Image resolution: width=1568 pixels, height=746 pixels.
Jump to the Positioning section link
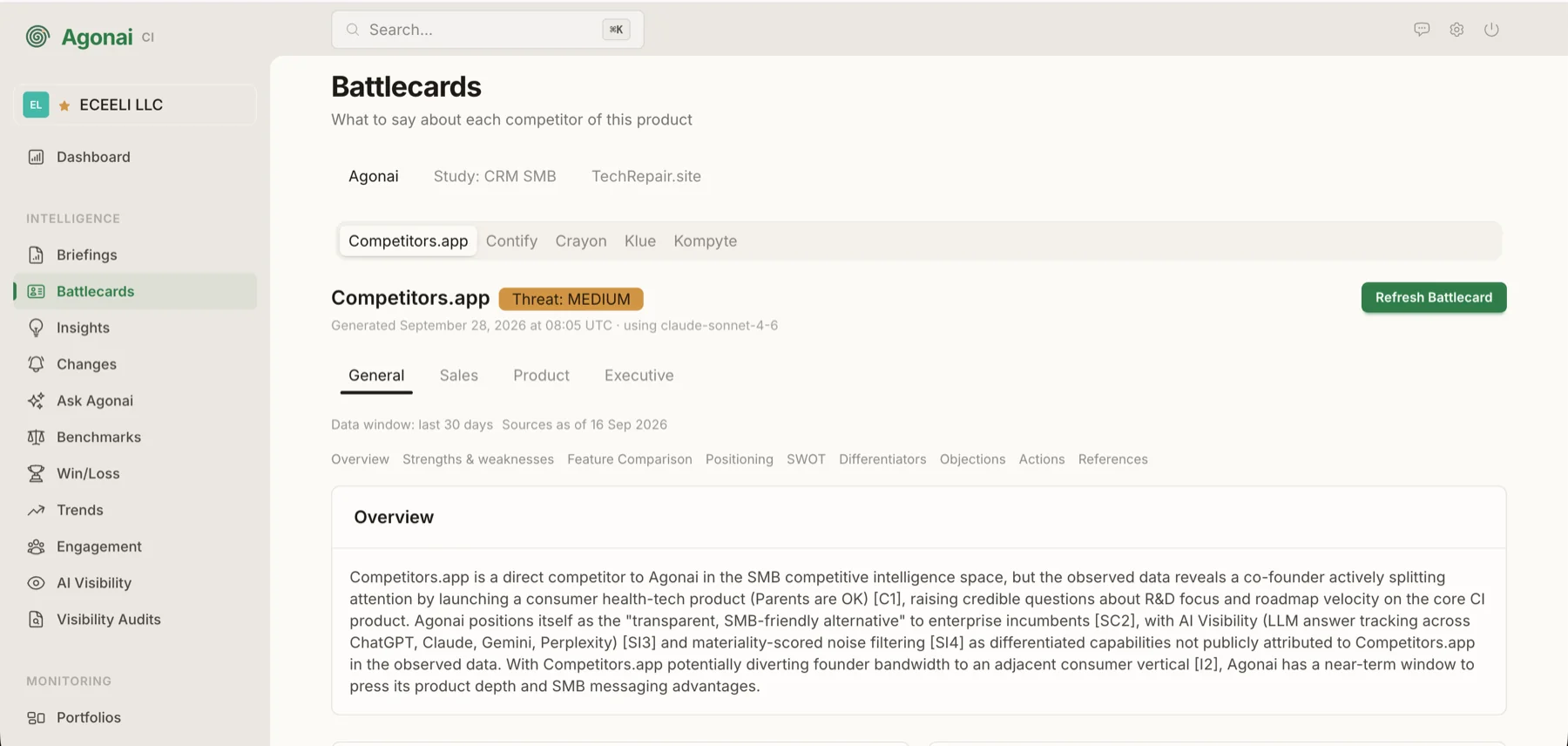coord(740,459)
